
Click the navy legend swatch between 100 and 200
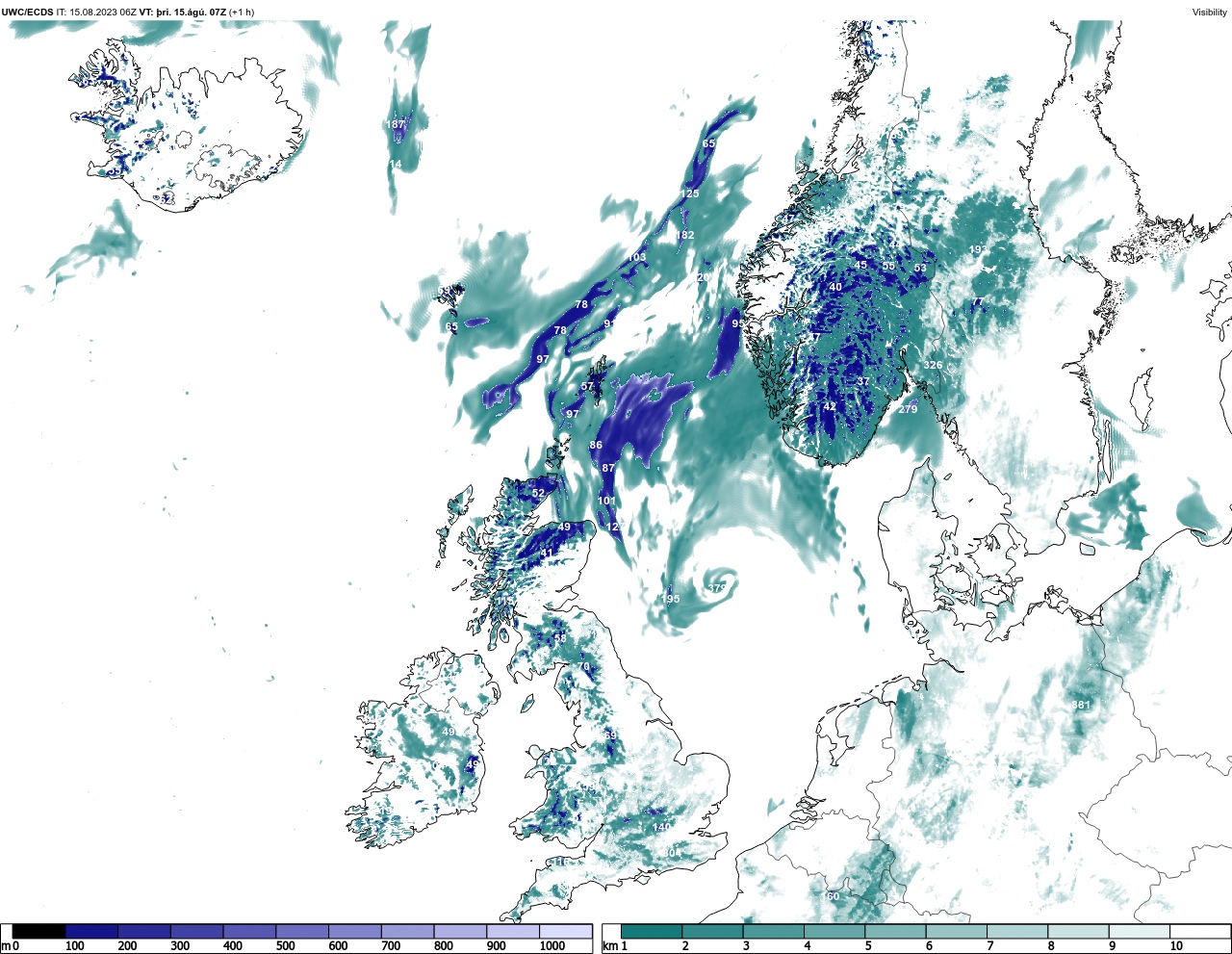point(91,931)
